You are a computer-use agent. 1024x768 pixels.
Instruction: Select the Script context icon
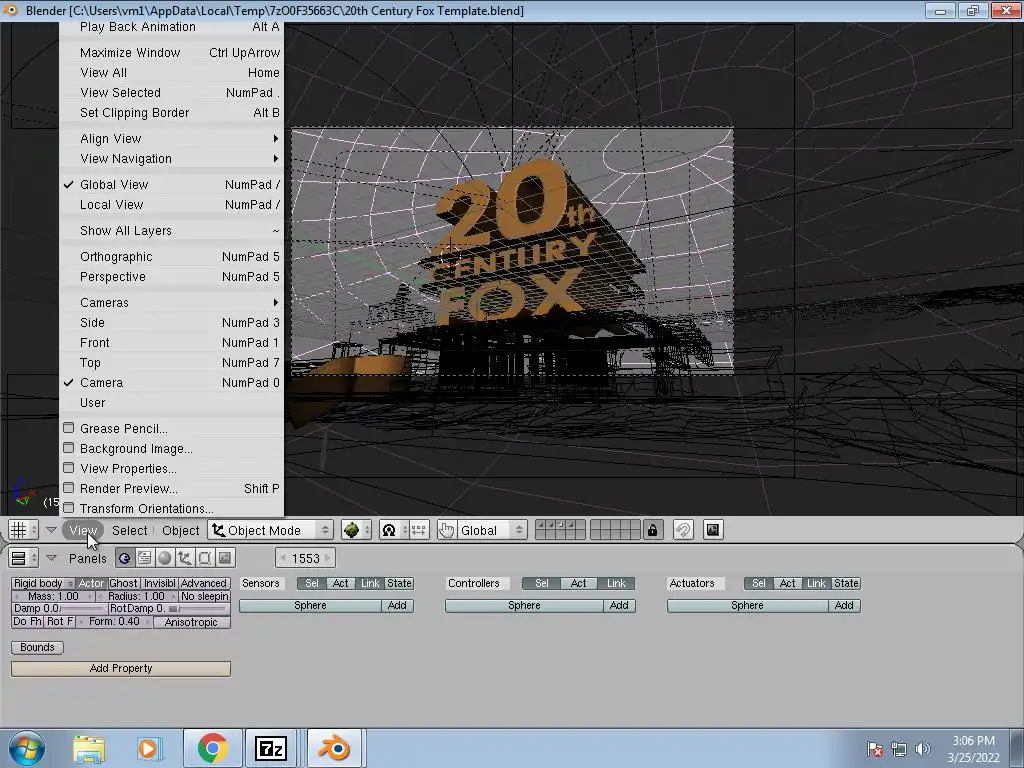pyautogui.click(x=144, y=558)
